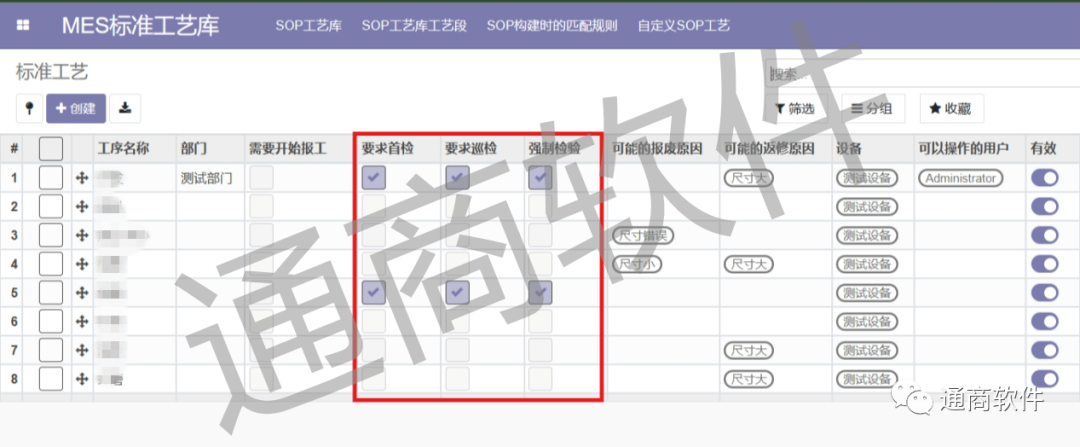Click the move handle icon in row 5
The height and width of the screenshot is (447, 1080).
click(x=82, y=293)
